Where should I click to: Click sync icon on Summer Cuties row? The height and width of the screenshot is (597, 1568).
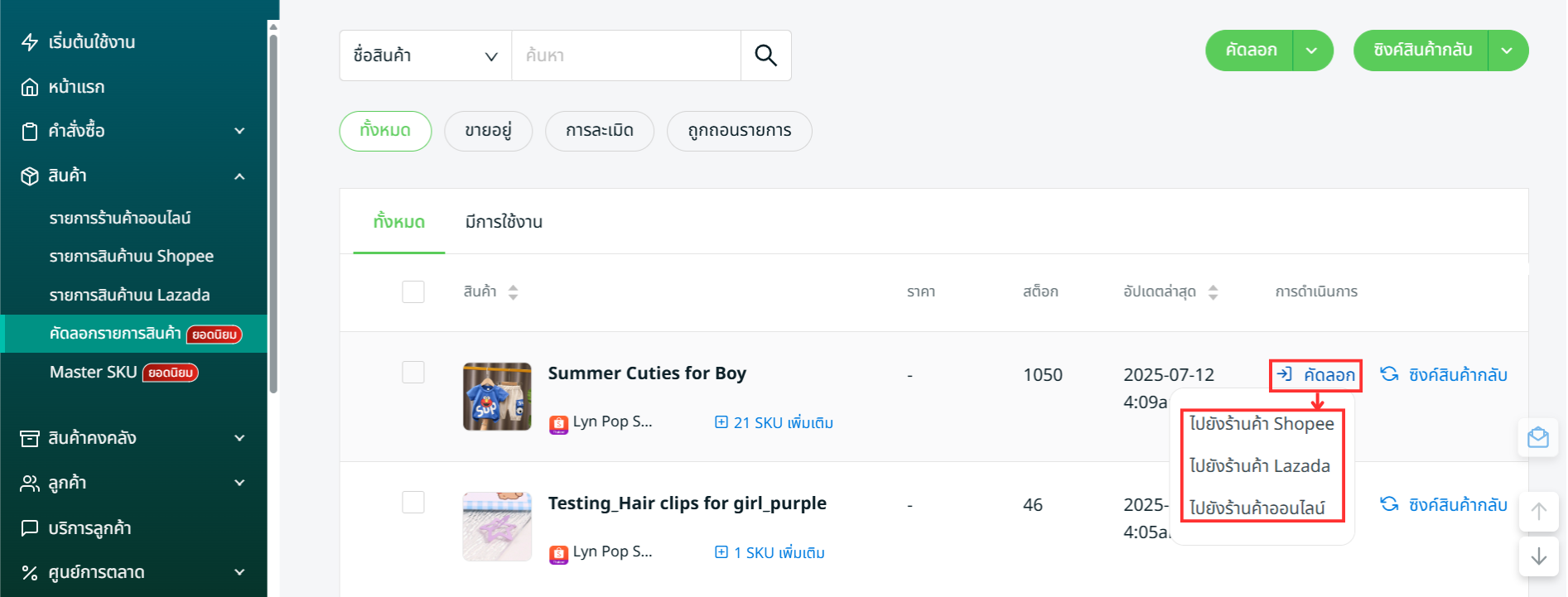click(1389, 374)
